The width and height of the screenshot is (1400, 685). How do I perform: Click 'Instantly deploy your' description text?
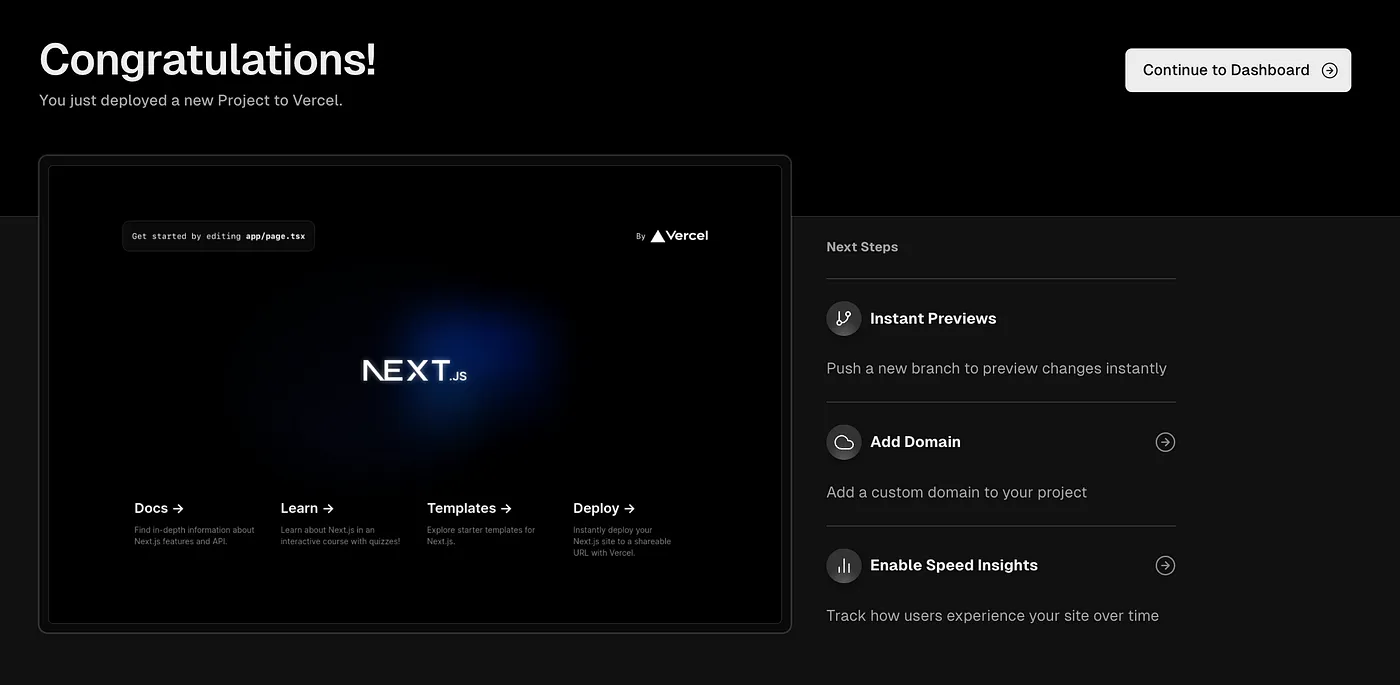[x=622, y=541]
